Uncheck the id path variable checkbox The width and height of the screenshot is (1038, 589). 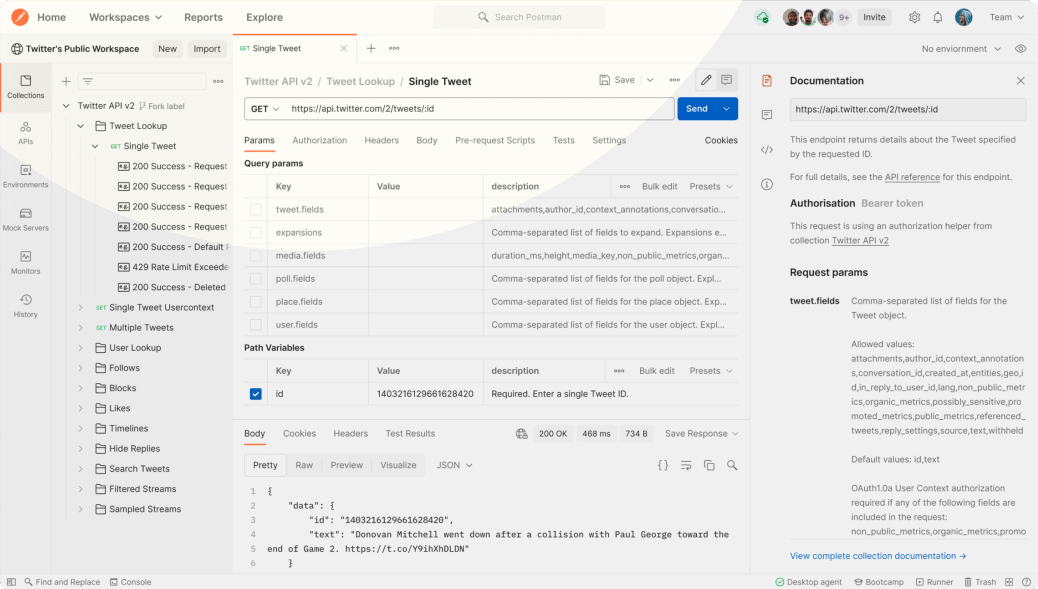(x=256, y=394)
